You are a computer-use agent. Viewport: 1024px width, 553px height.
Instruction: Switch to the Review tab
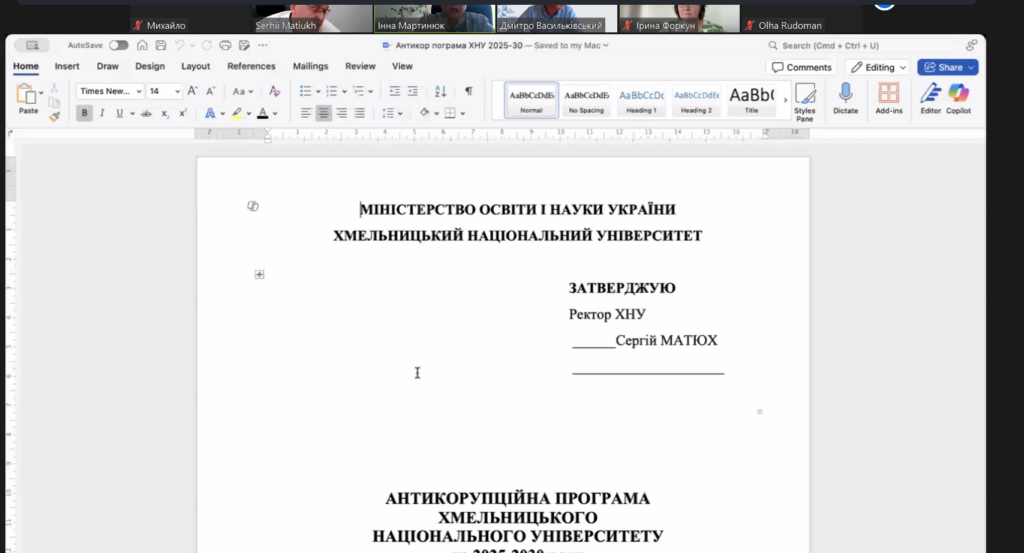[360, 66]
